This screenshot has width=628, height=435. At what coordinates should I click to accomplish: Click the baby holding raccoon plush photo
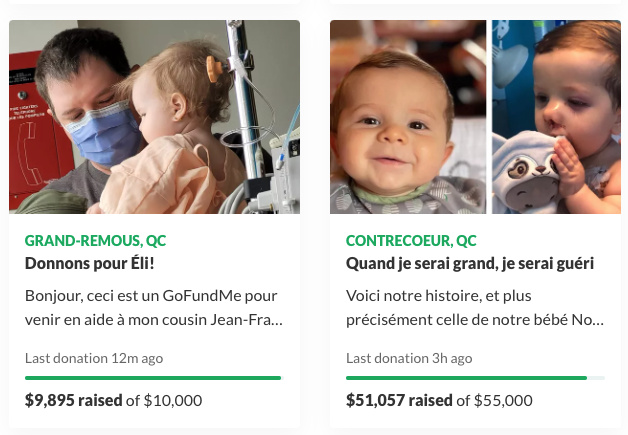556,117
